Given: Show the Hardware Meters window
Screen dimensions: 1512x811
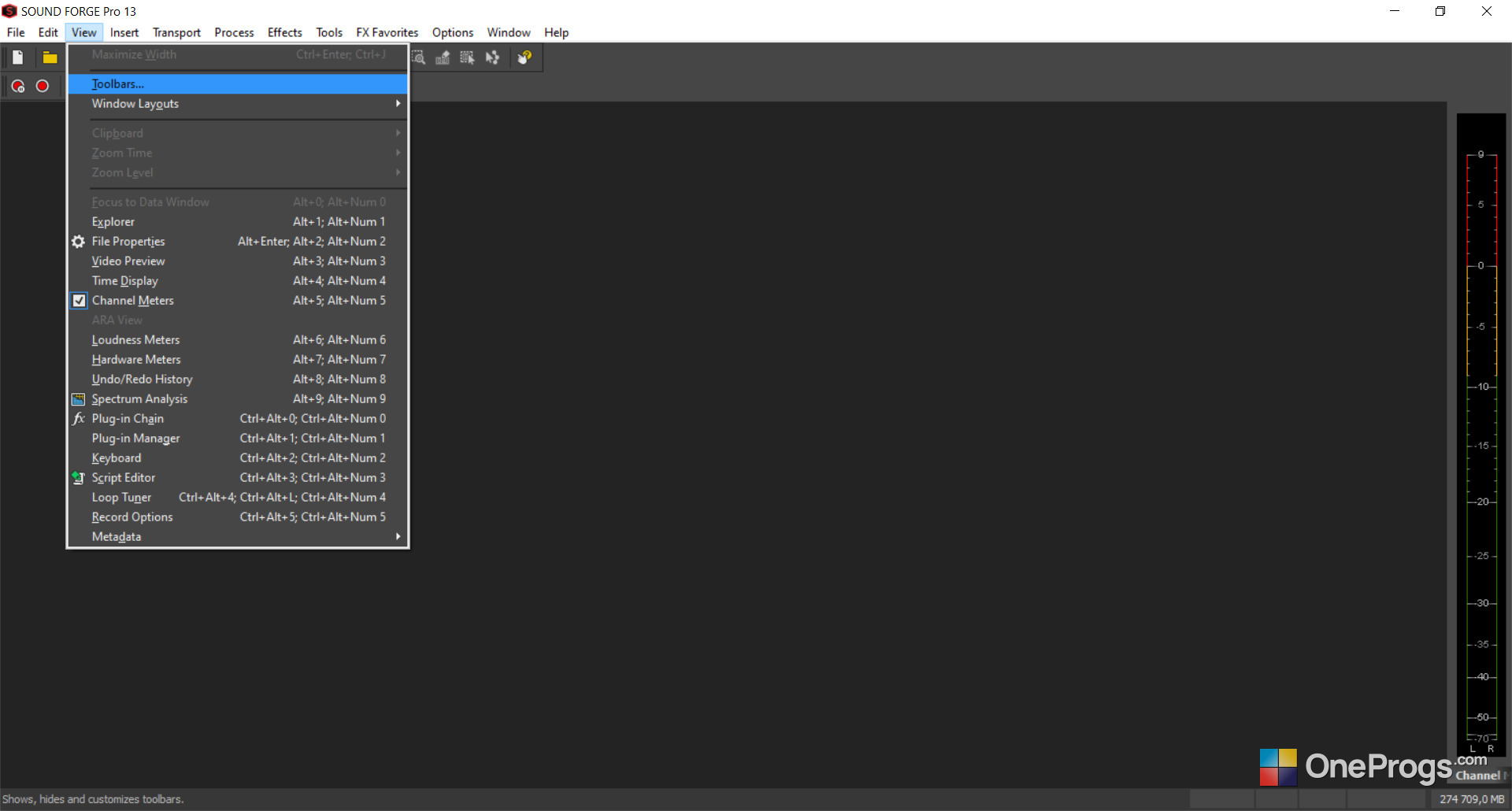Looking at the screenshot, I should (238, 360).
